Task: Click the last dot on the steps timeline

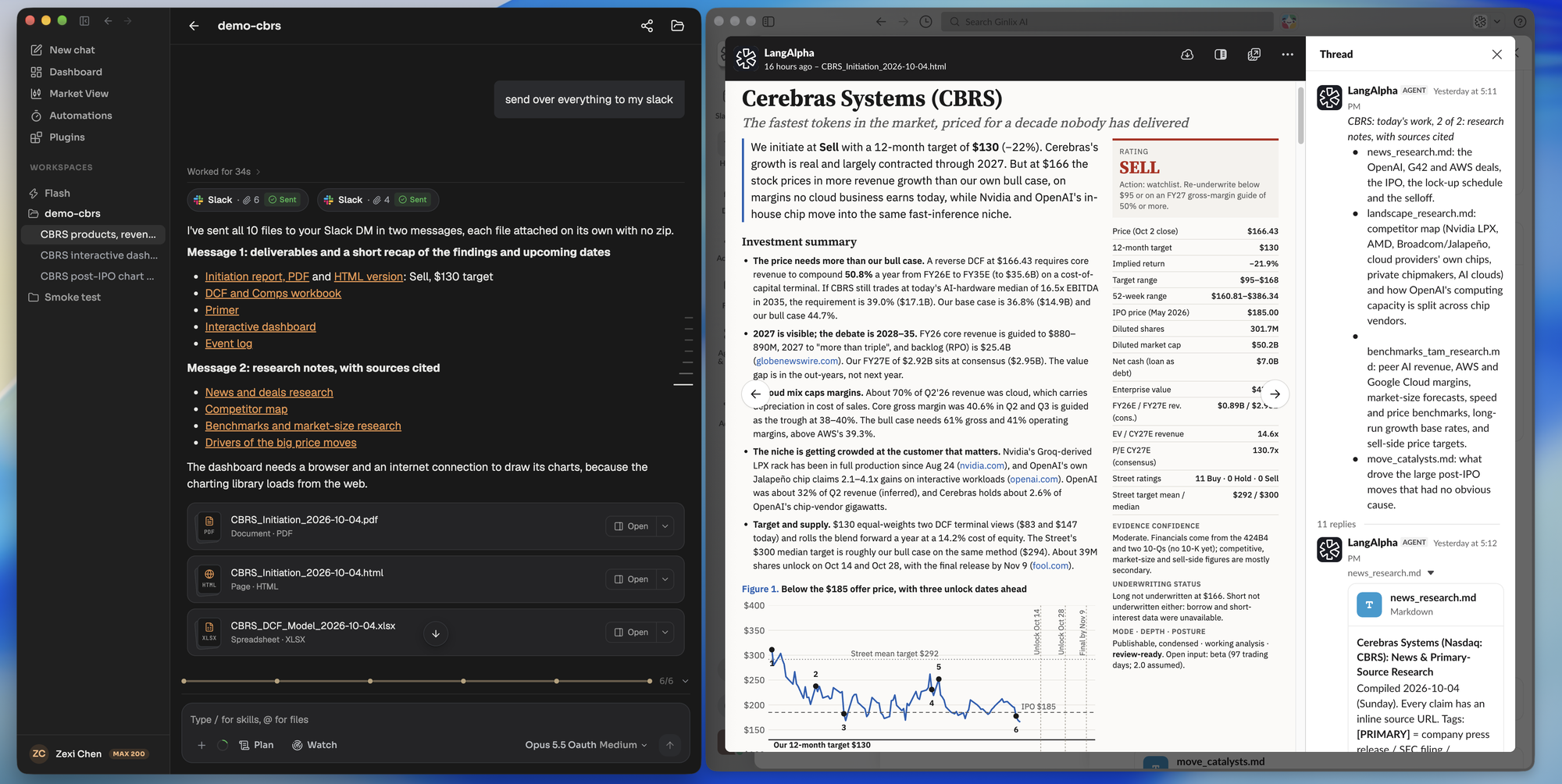Action: click(650, 681)
